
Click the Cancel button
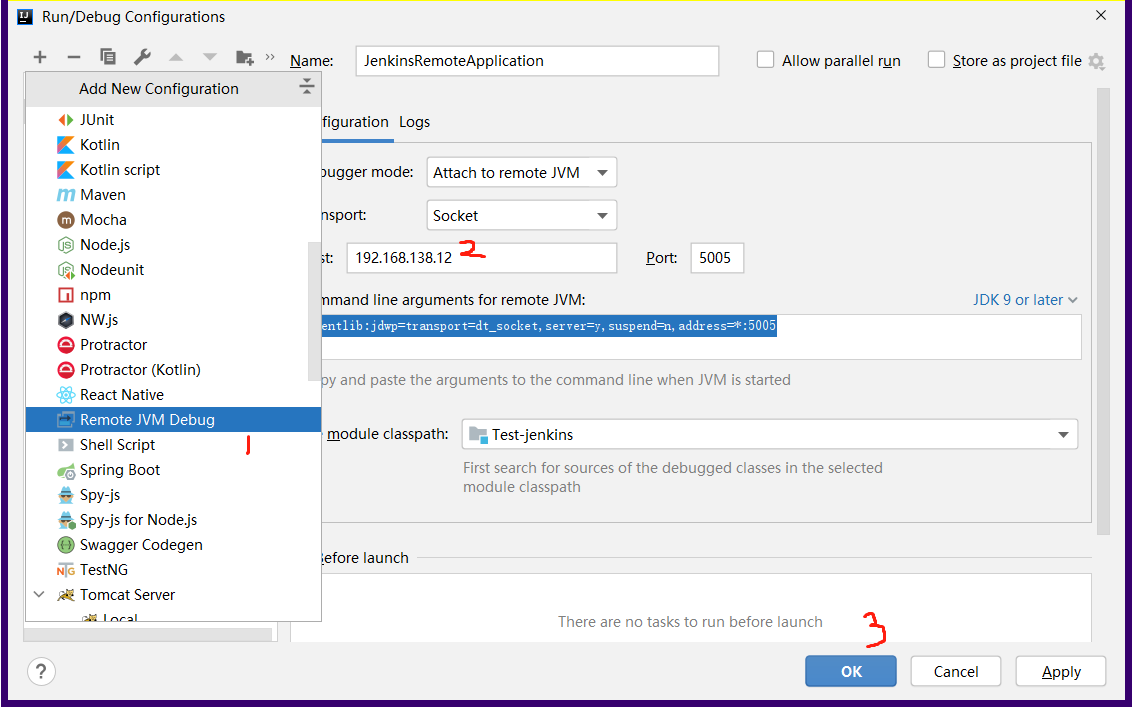[955, 671]
